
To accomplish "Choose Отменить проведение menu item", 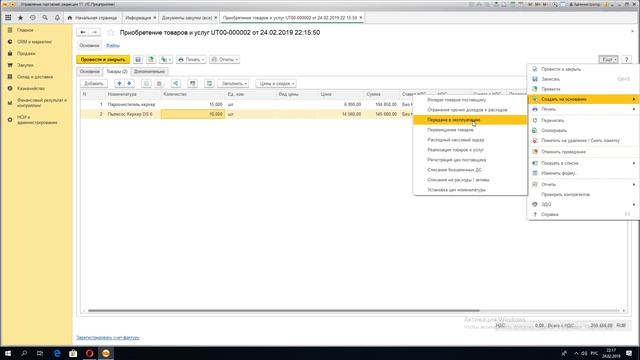I will click(583, 152).
